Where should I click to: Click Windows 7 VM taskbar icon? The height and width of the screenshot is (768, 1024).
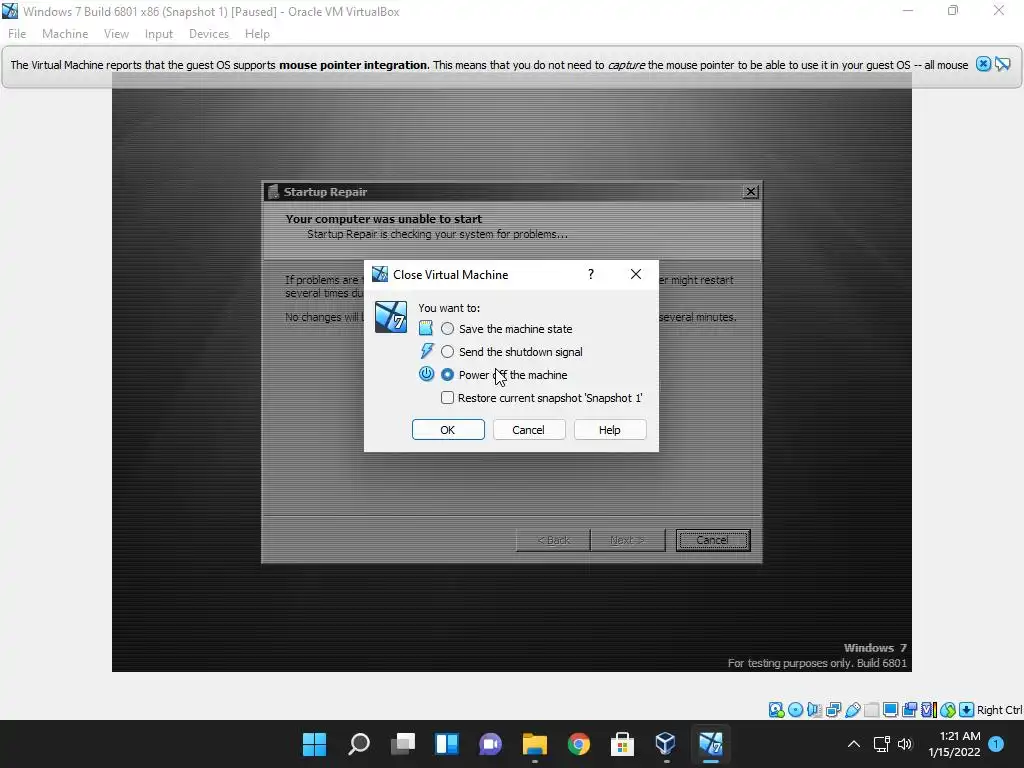click(711, 744)
